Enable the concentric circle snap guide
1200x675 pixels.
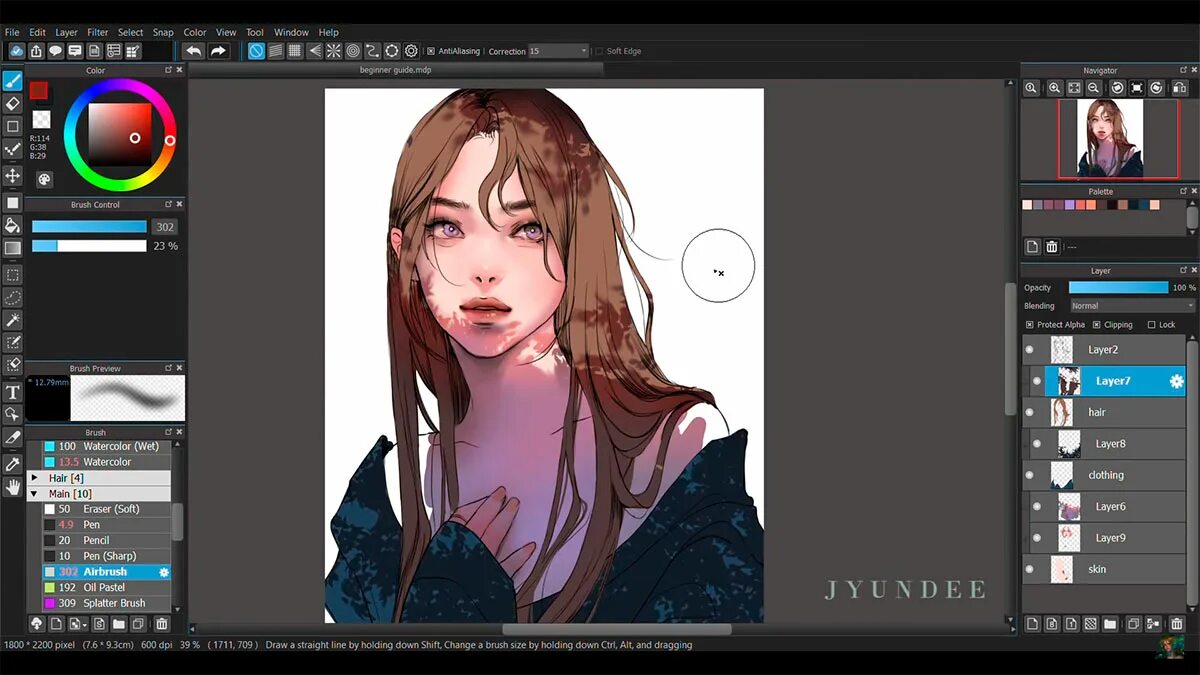coord(353,51)
